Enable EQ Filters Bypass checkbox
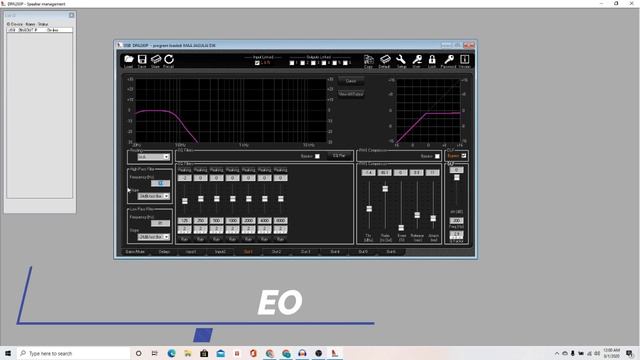The width and height of the screenshot is (640, 360). pos(317,156)
